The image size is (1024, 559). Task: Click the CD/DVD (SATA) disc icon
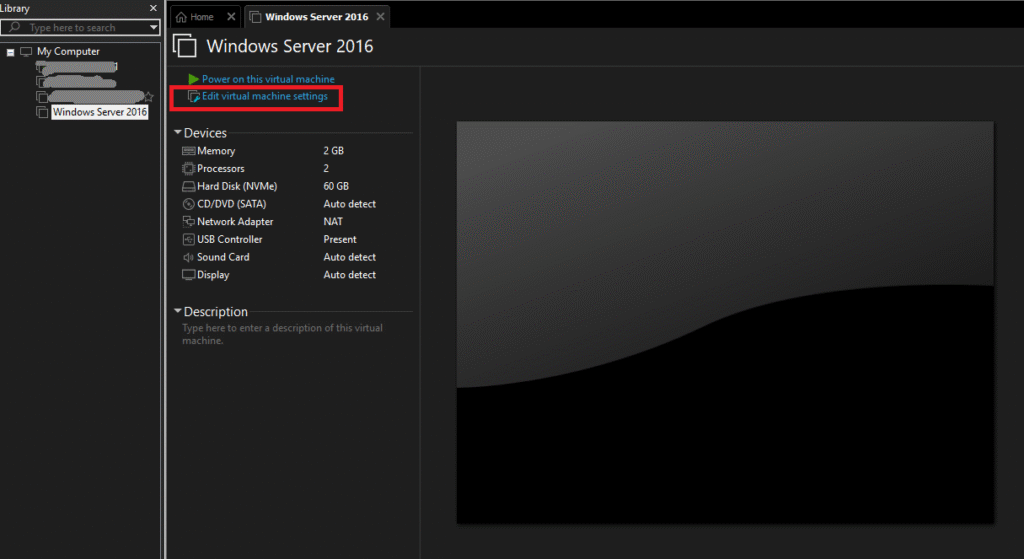pos(189,204)
